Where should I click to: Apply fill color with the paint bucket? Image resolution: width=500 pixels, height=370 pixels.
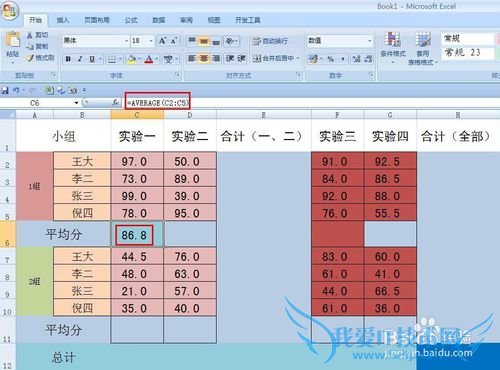tap(132, 59)
